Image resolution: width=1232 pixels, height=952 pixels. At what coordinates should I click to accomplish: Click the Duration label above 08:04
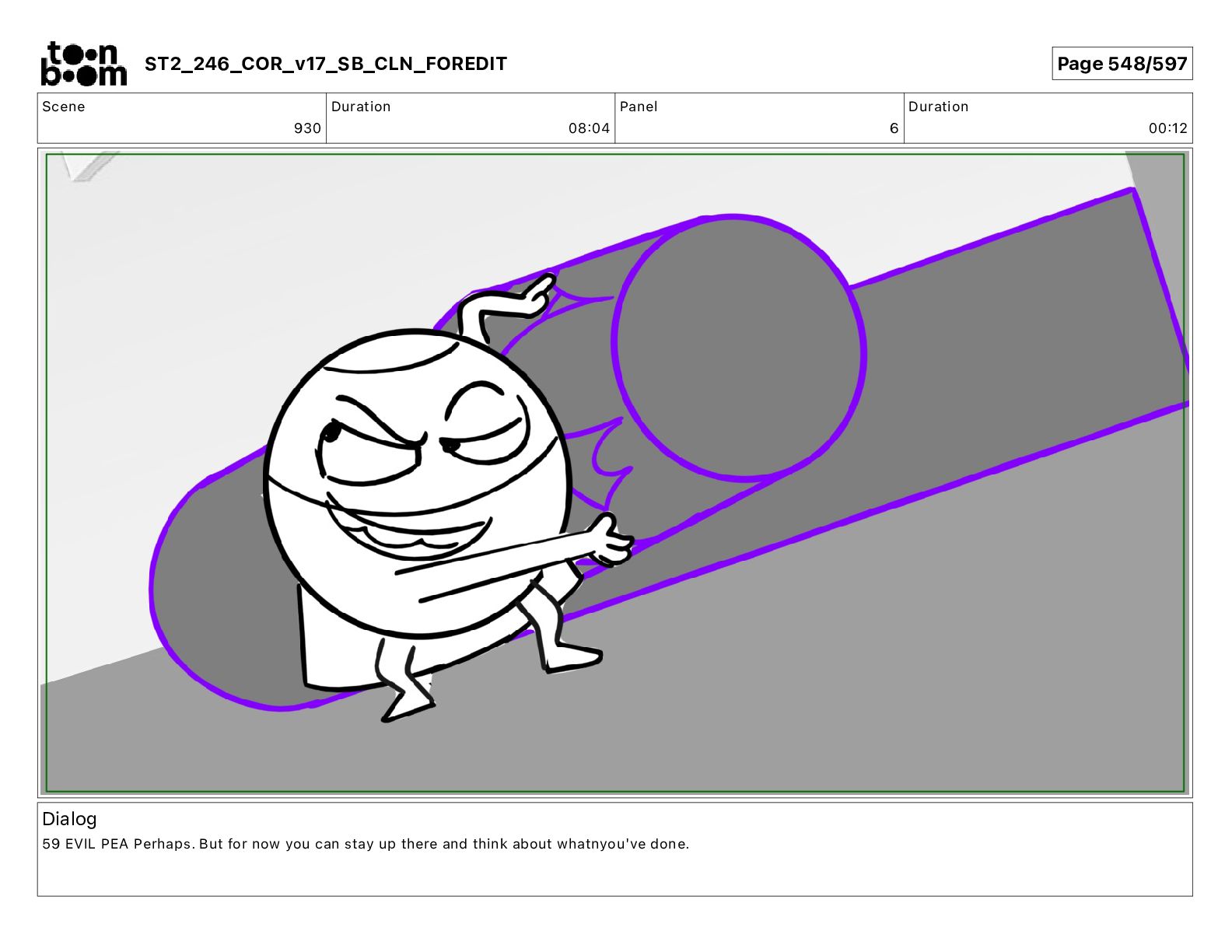(361, 107)
